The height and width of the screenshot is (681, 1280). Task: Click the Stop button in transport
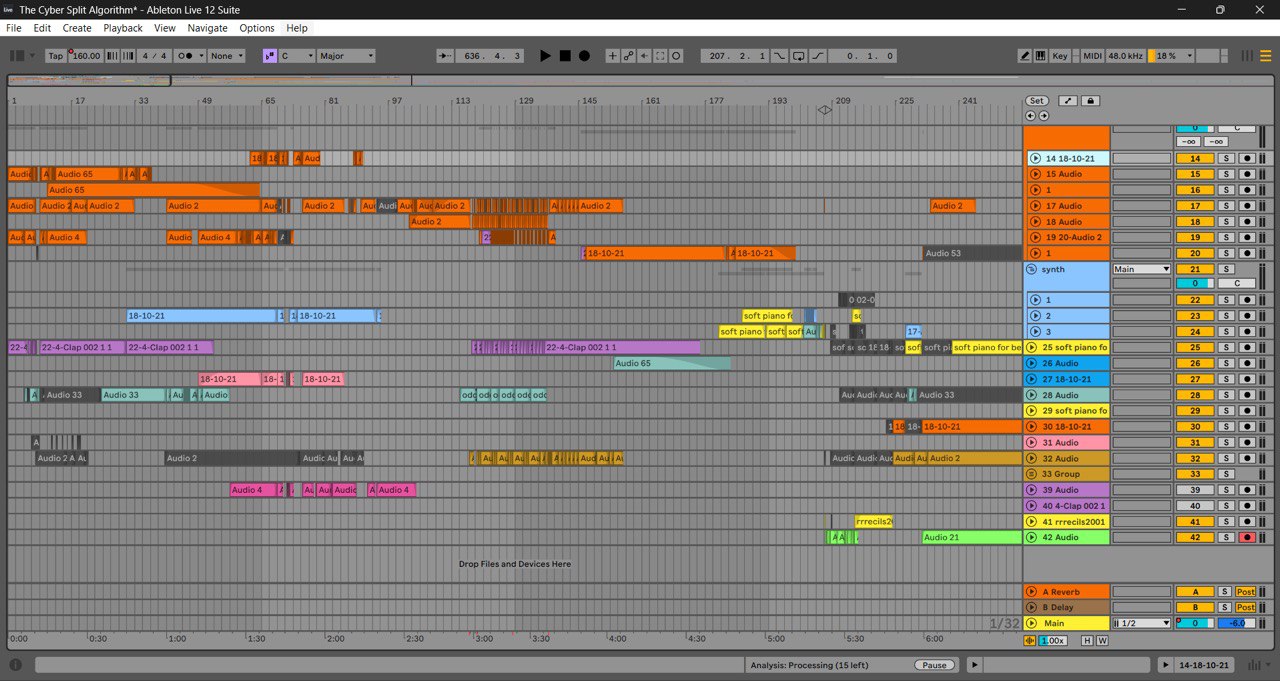pyautogui.click(x=565, y=56)
